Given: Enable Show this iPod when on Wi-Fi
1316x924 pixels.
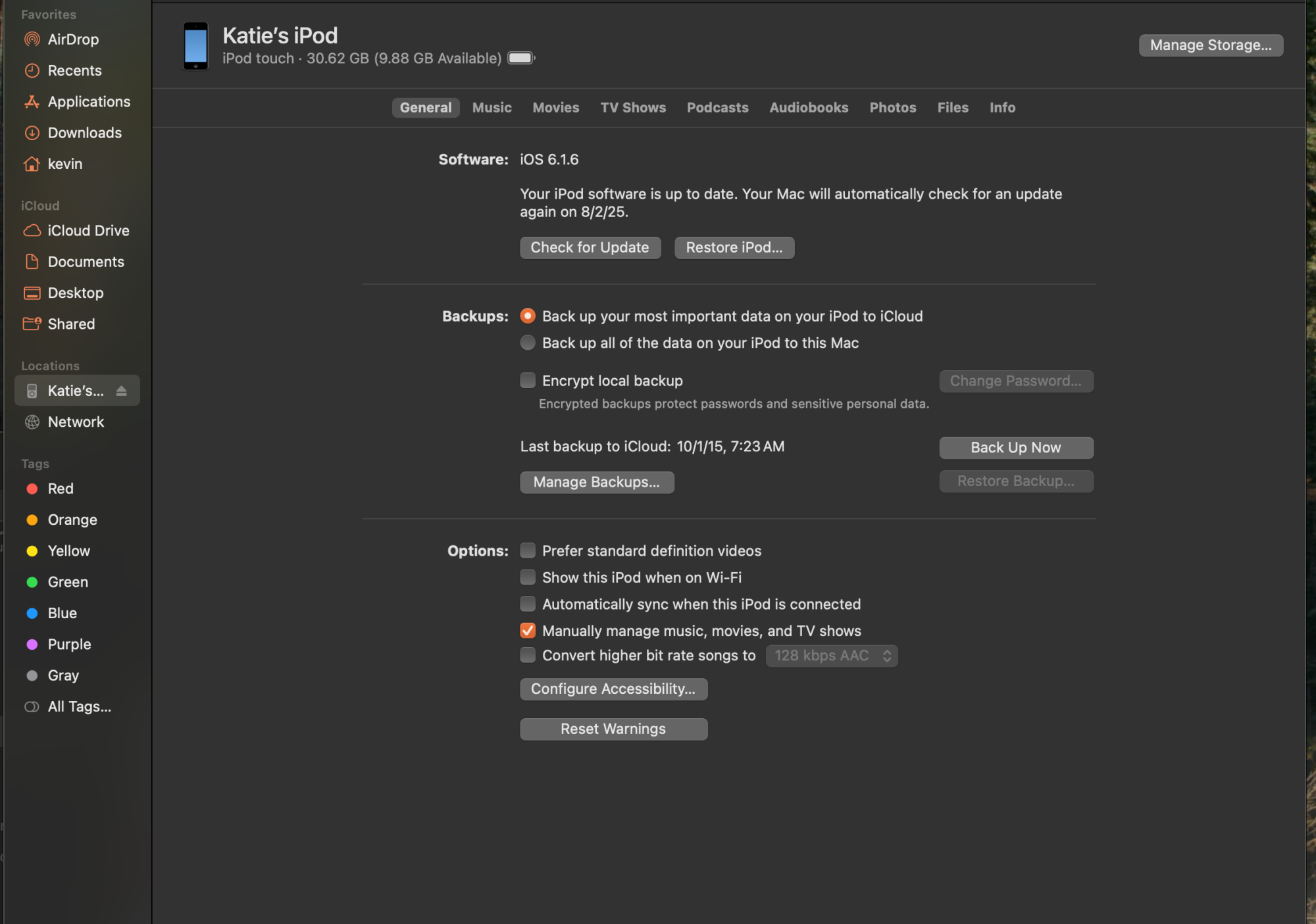Looking at the screenshot, I should [528, 577].
